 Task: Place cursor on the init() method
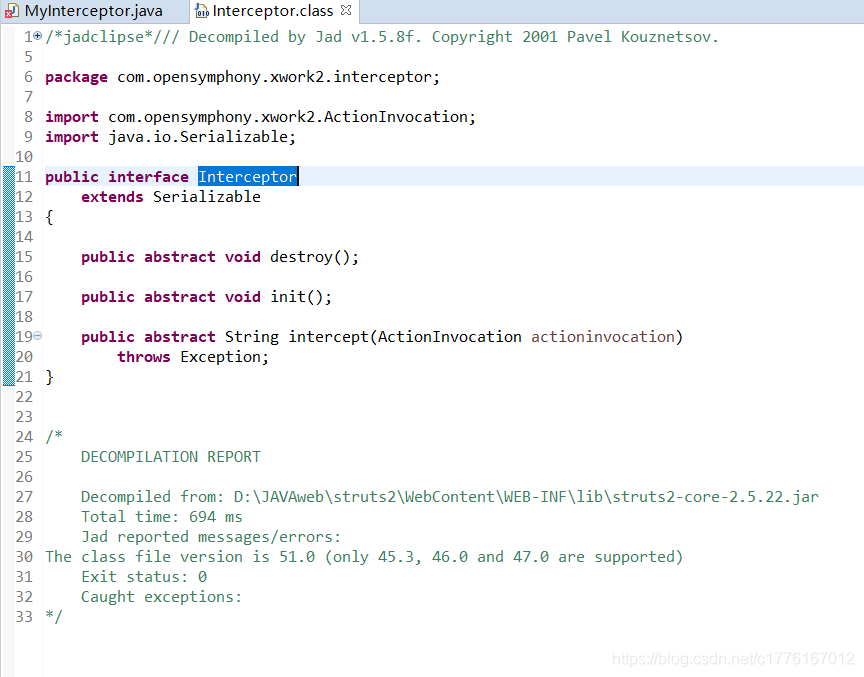click(286, 297)
